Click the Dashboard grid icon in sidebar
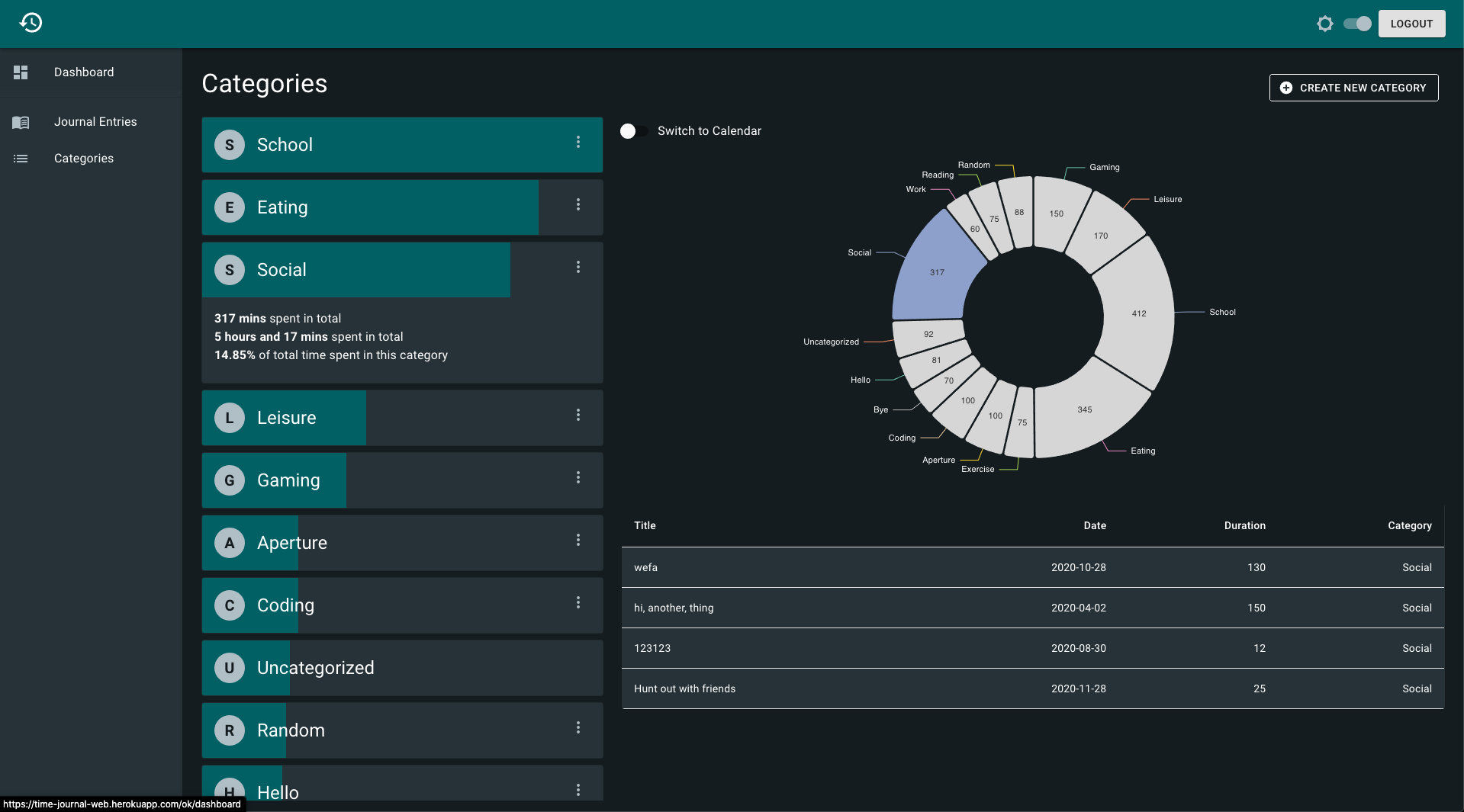Viewport: 1464px width, 812px height. point(21,72)
